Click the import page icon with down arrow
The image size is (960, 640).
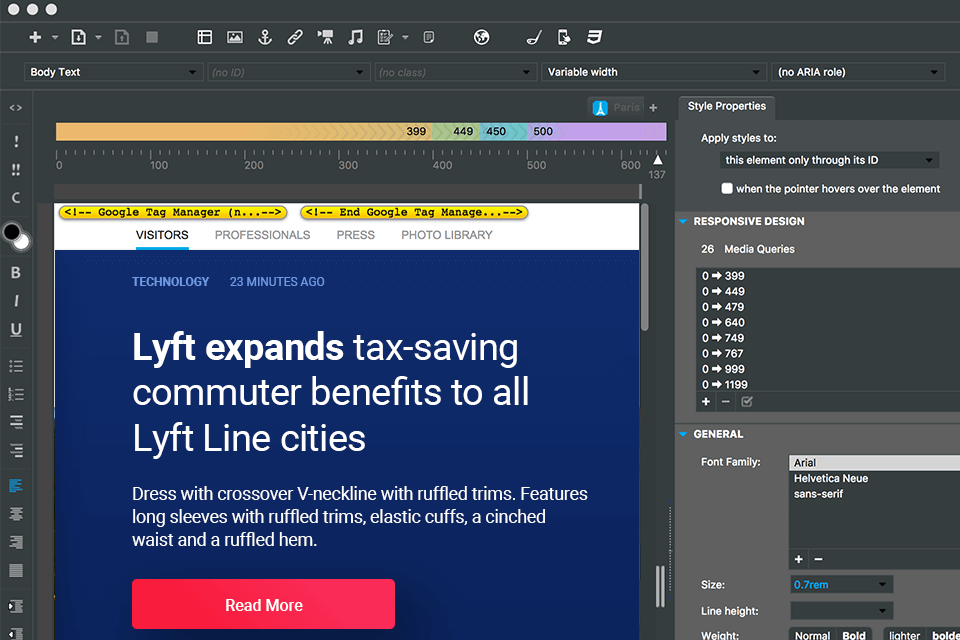[79, 37]
